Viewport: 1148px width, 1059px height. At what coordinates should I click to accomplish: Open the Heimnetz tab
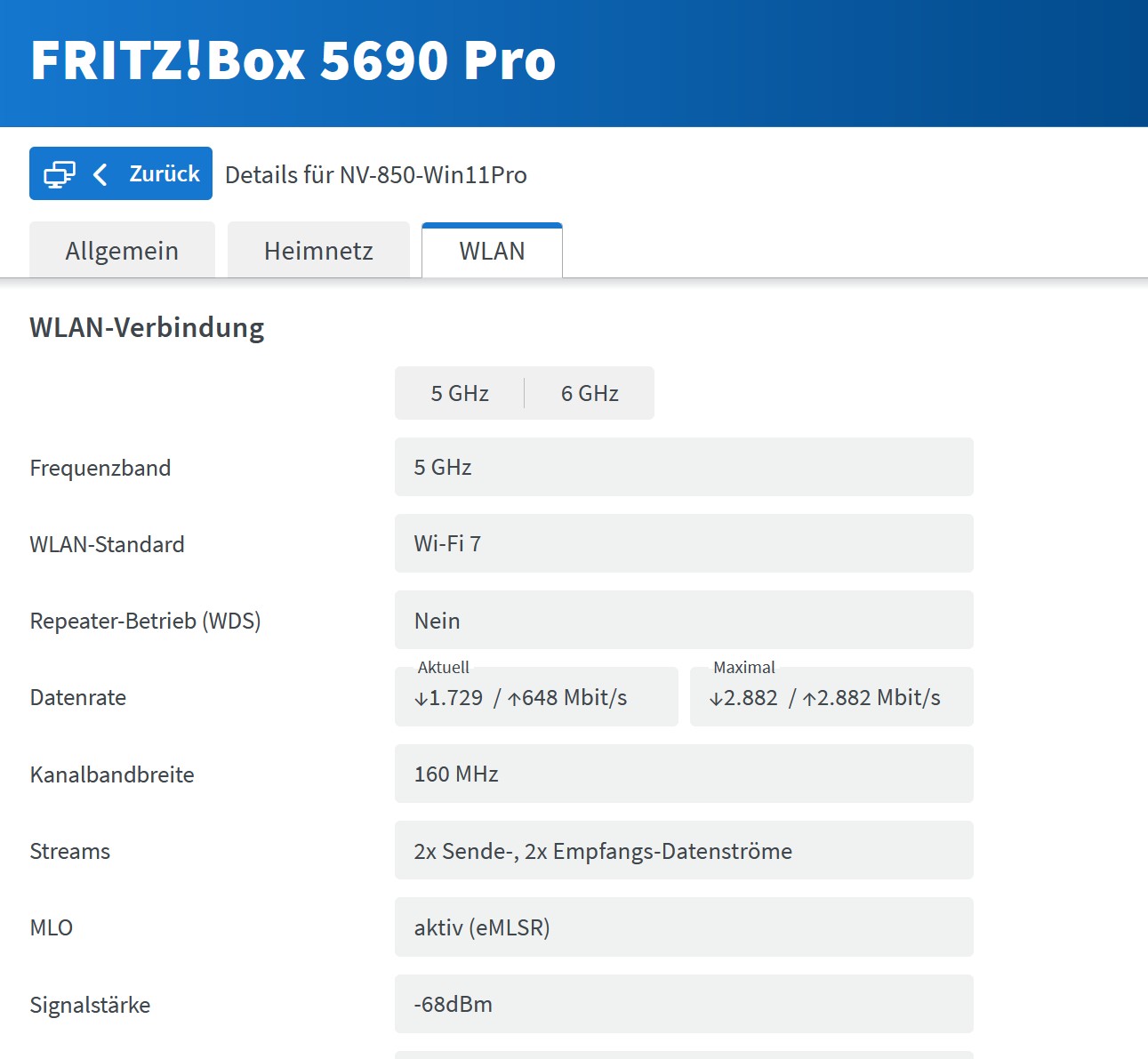(317, 250)
